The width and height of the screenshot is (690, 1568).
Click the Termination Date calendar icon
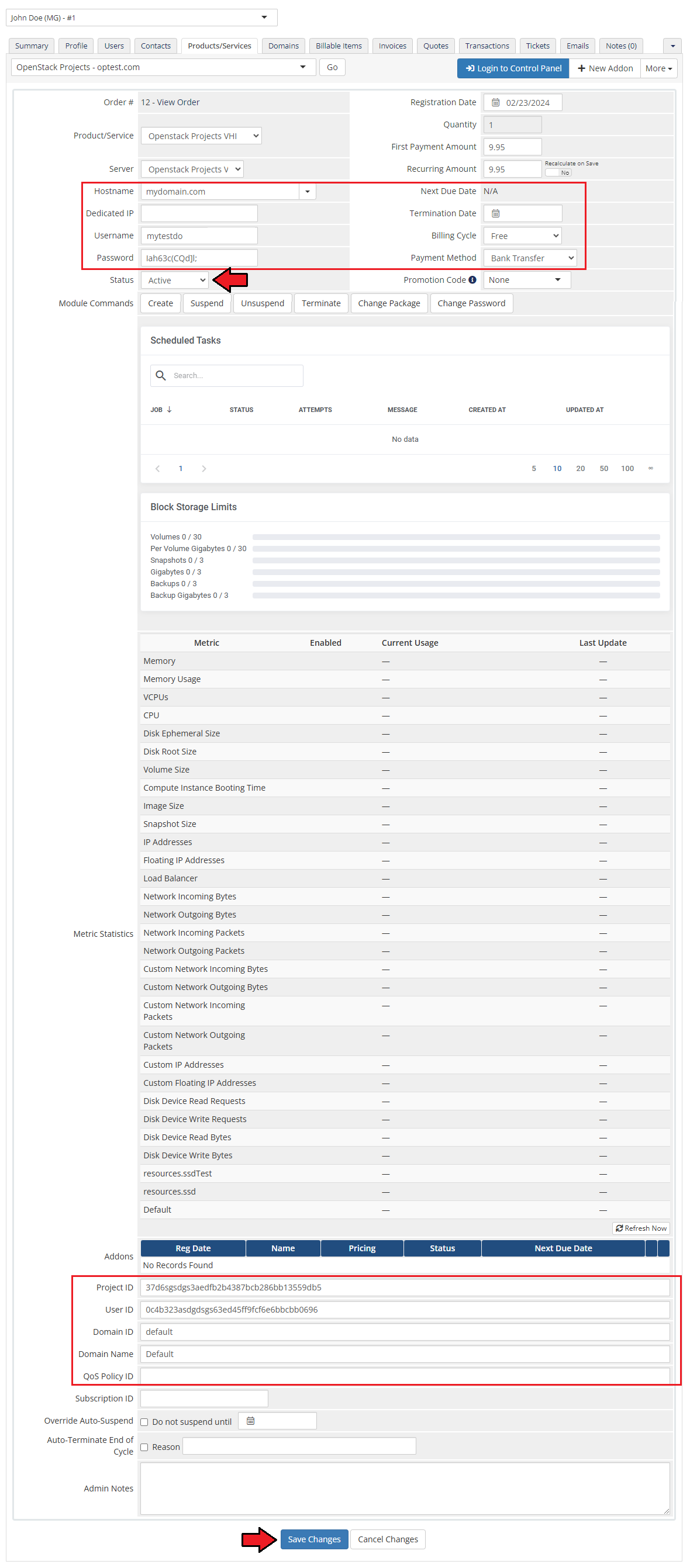(495, 213)
